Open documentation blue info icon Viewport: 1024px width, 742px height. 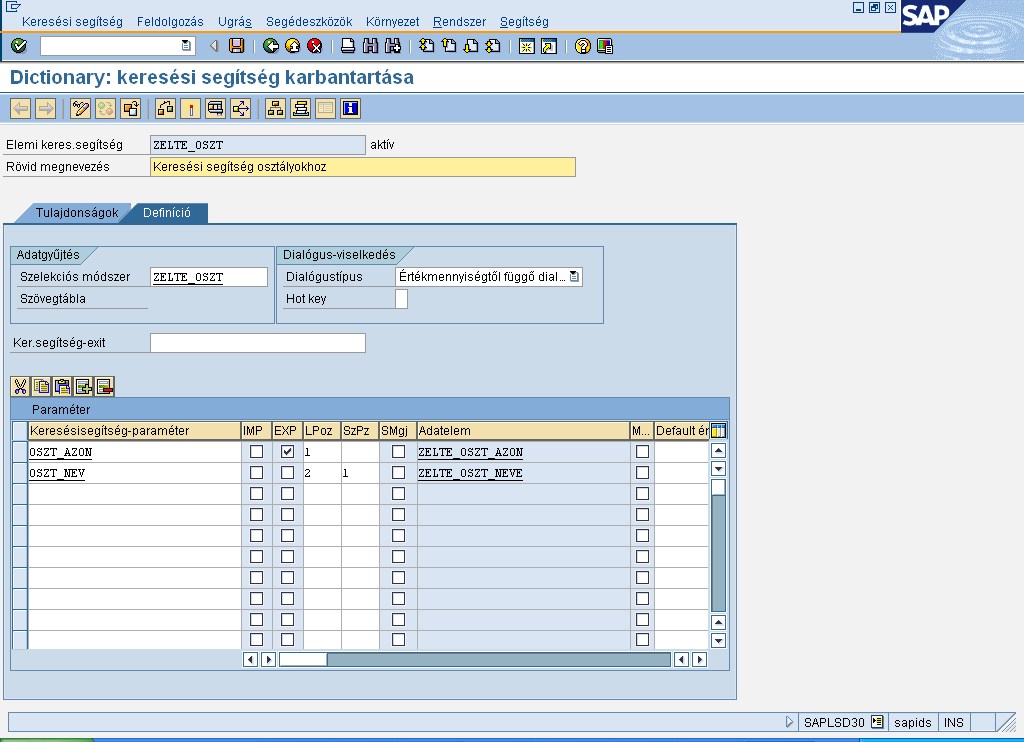pos(351,108)
